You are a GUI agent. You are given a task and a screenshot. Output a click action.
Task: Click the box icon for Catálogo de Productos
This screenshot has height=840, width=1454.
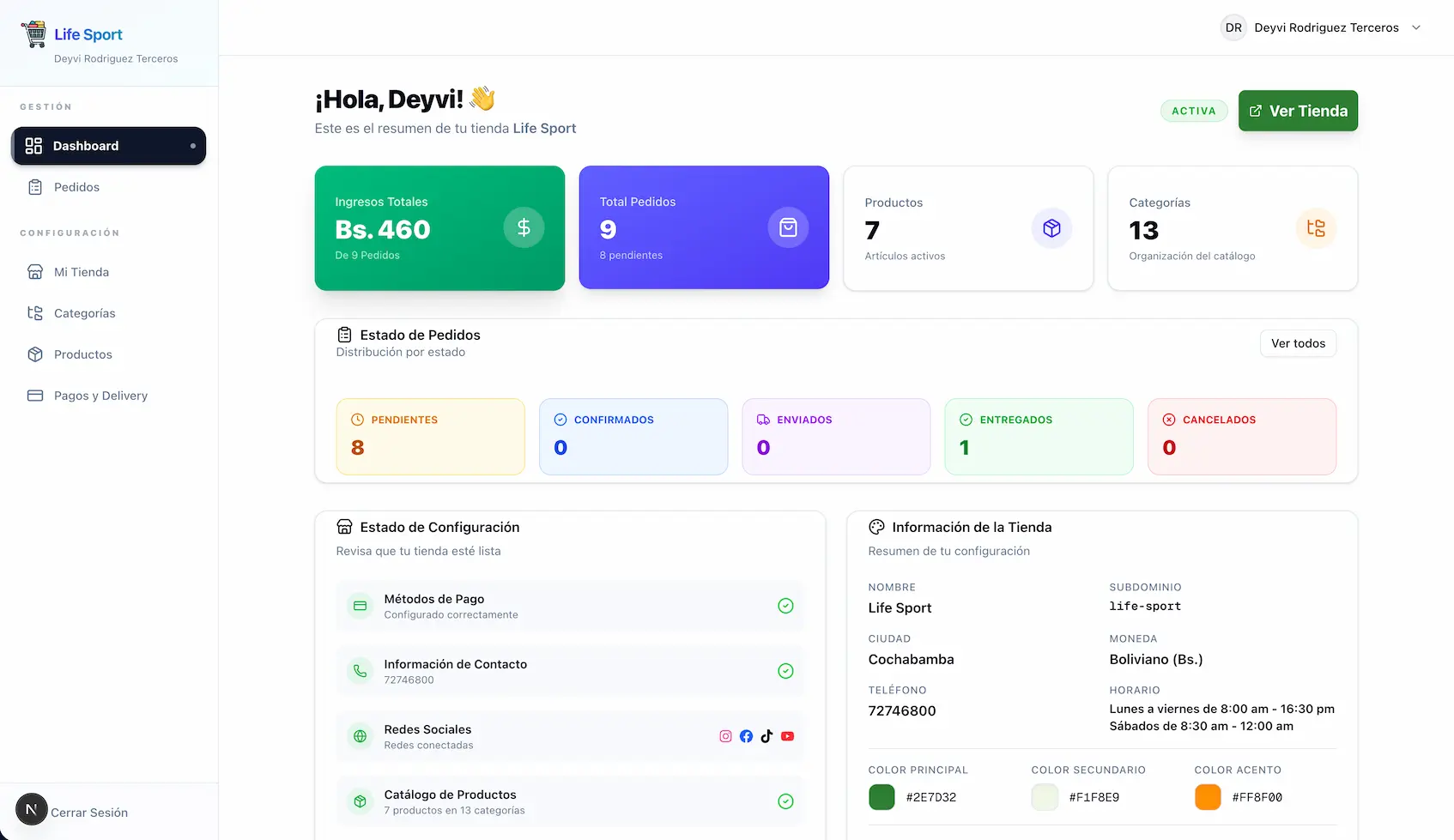pos(360,801)
